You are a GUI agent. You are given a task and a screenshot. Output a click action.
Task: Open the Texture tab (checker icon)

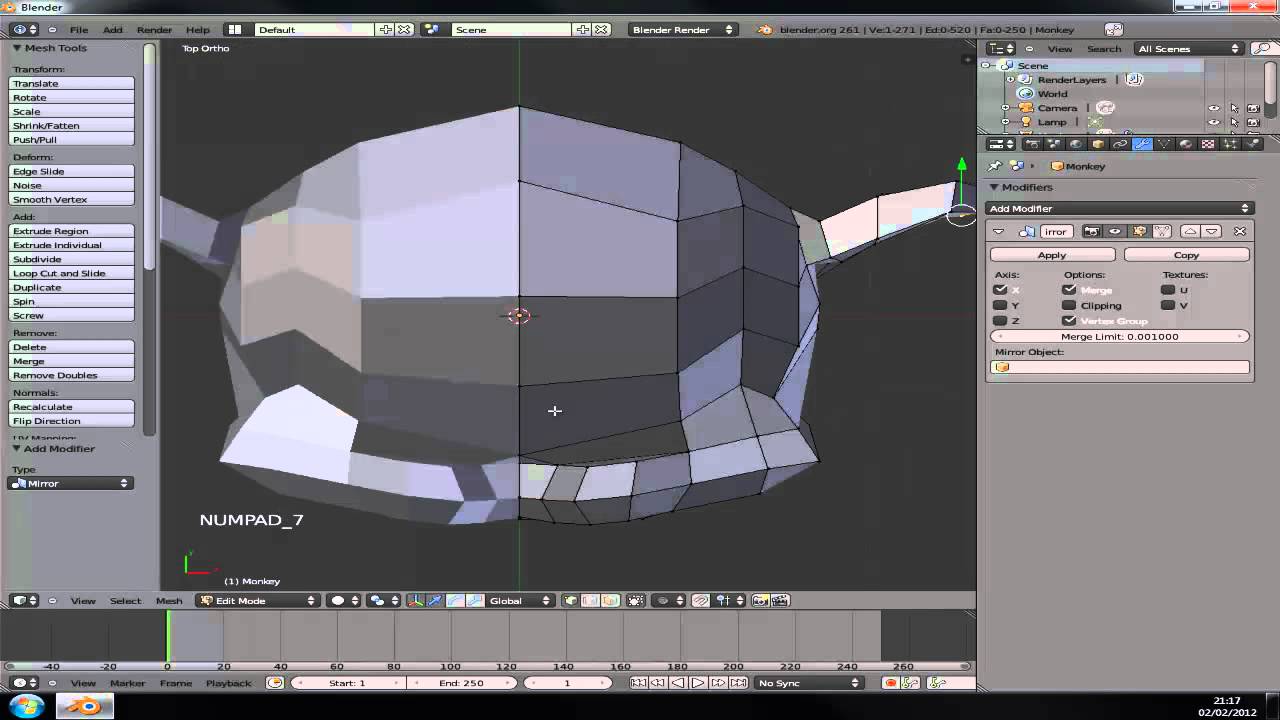[1208, 144]
